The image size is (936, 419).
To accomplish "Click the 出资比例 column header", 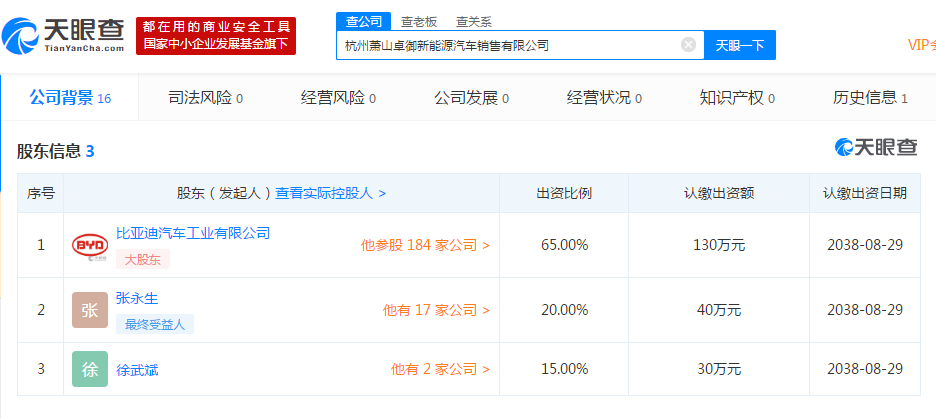I will coord(564,193).
